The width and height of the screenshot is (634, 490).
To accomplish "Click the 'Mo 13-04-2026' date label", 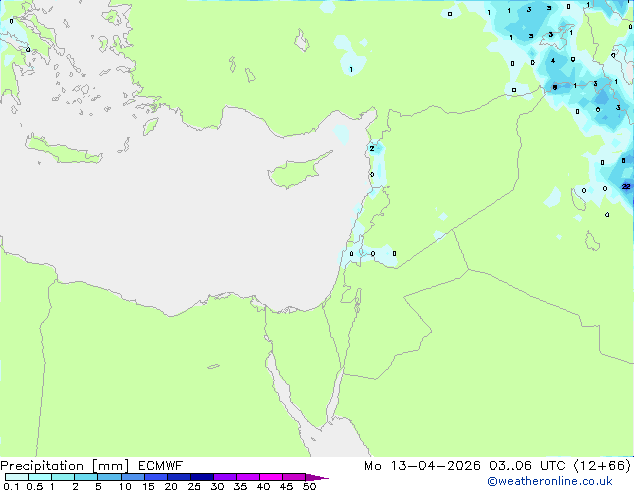I will (x=422, y=466).
